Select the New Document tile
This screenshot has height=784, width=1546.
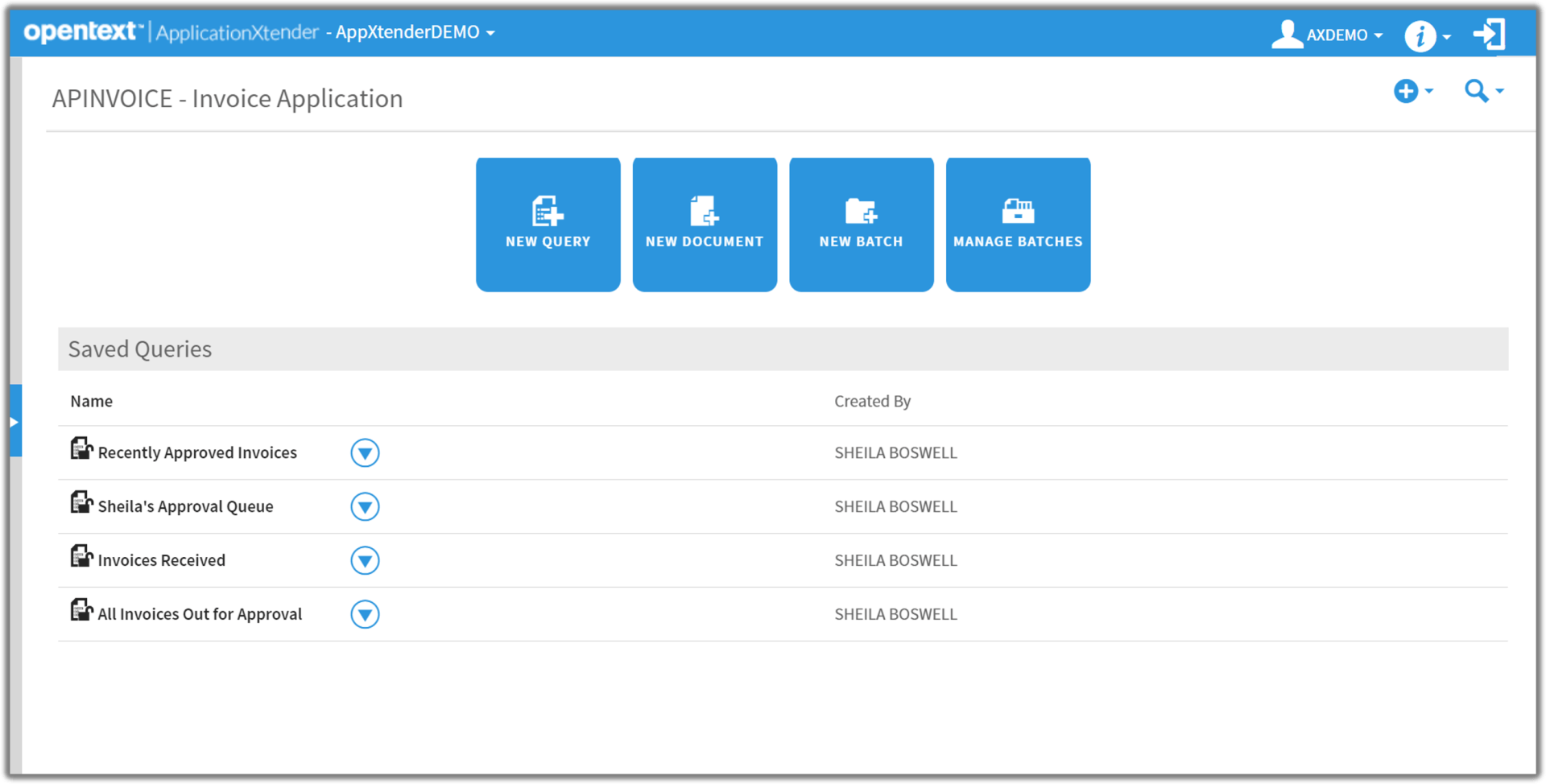pos(705,224)
